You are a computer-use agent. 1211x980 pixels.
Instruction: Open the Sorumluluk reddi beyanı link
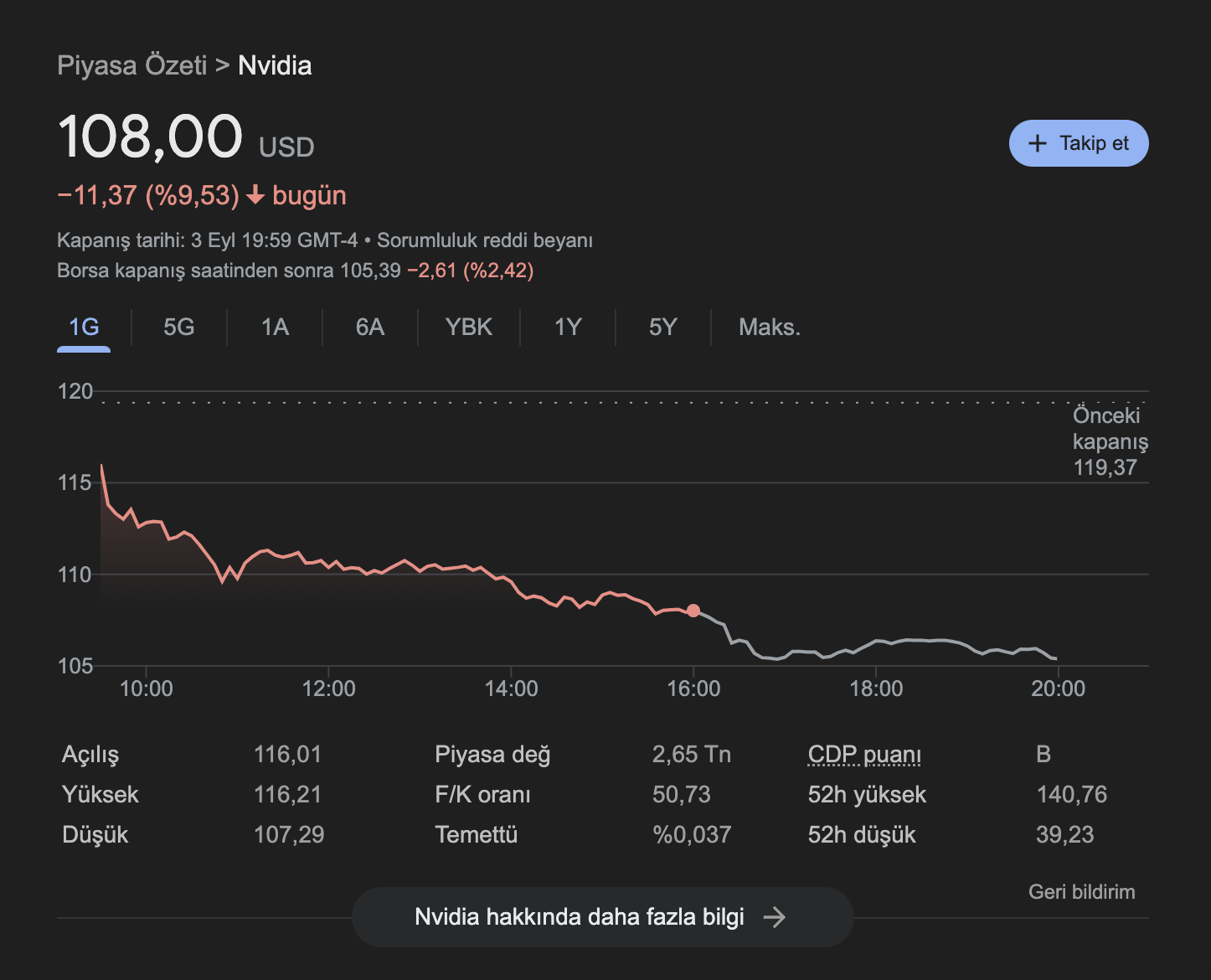pos(485,240)
